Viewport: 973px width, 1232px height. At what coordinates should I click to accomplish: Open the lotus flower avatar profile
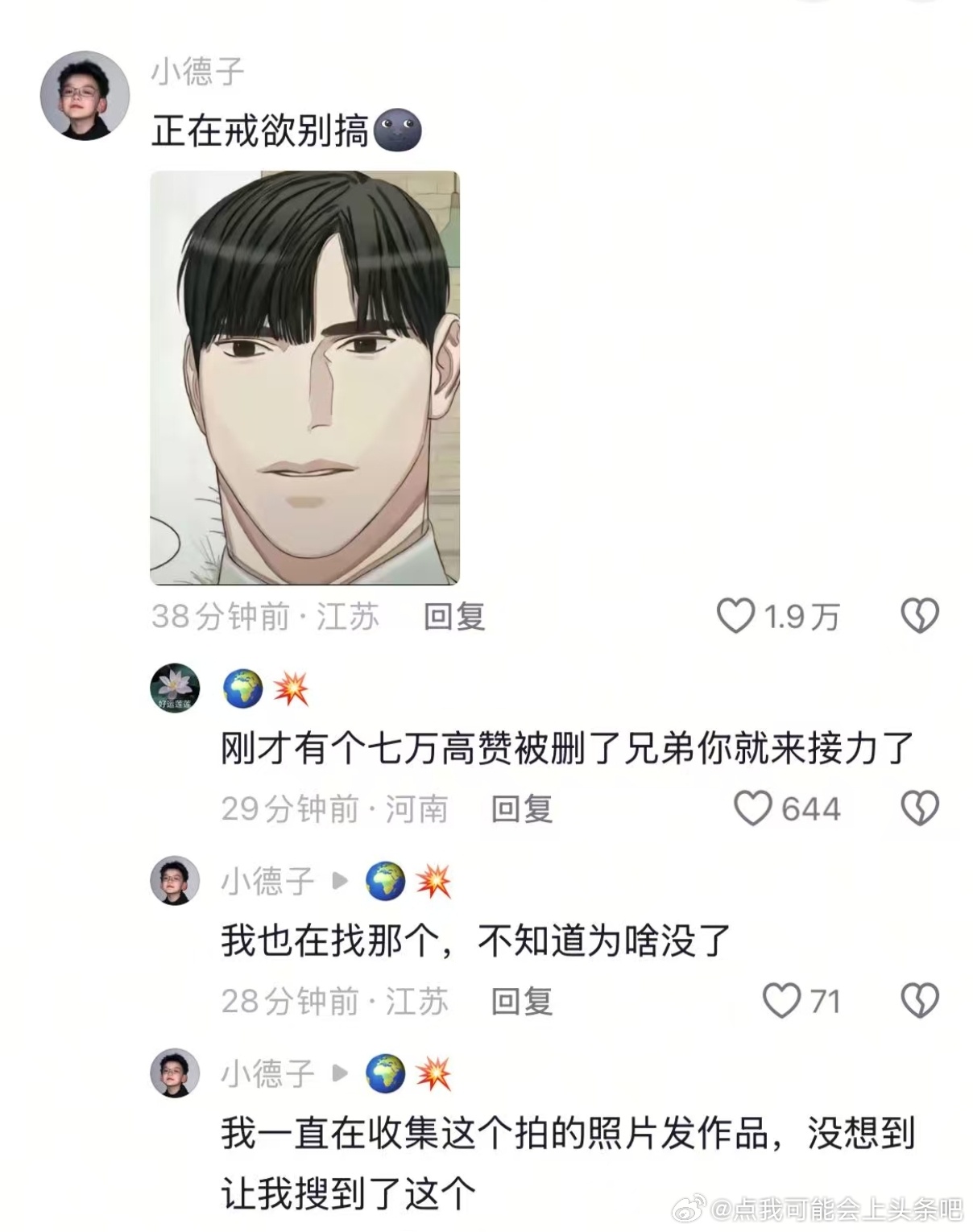click(x=175, y=688)
